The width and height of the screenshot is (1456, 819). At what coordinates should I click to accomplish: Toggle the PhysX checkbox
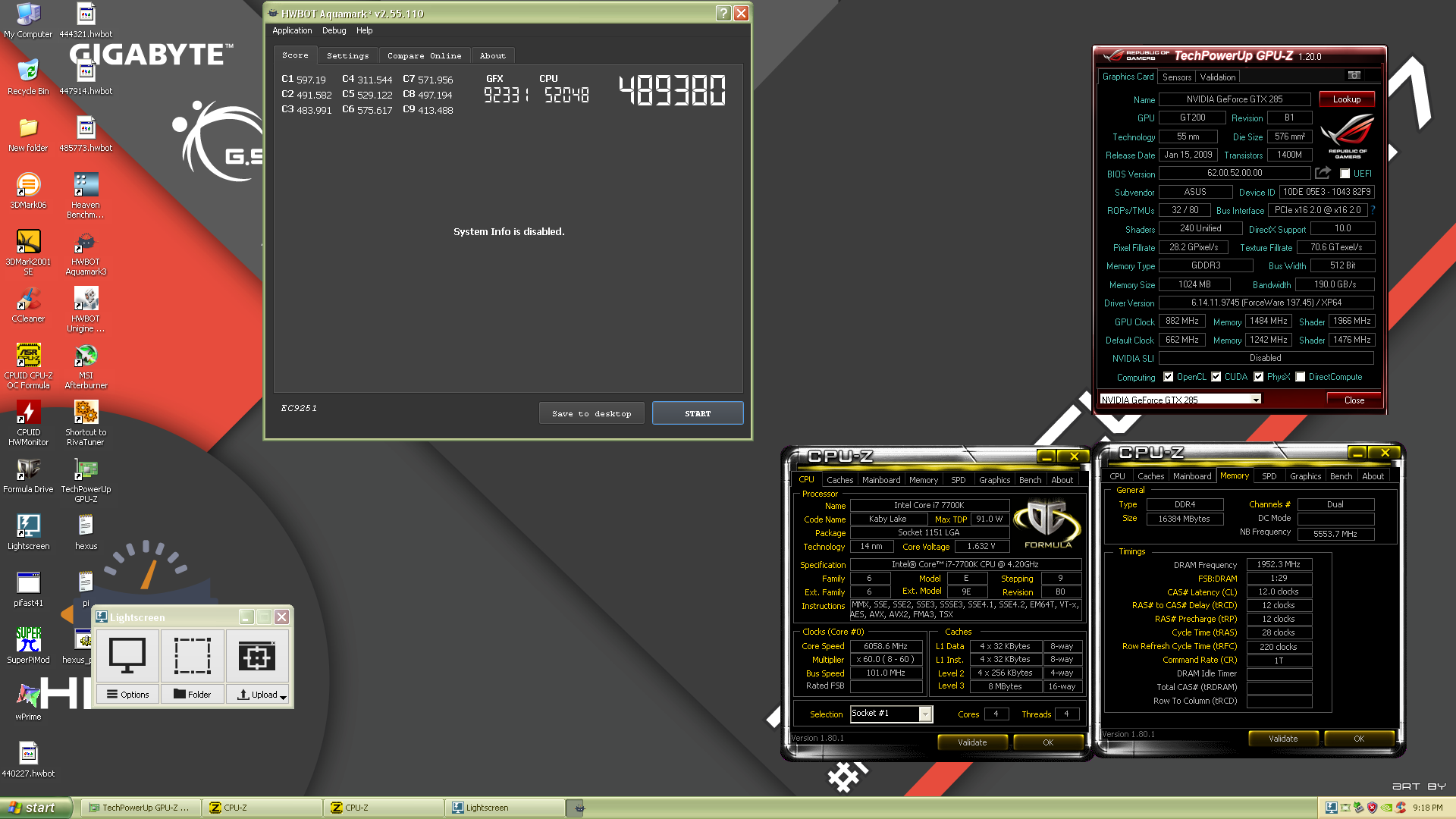[x=1259, y=377]
